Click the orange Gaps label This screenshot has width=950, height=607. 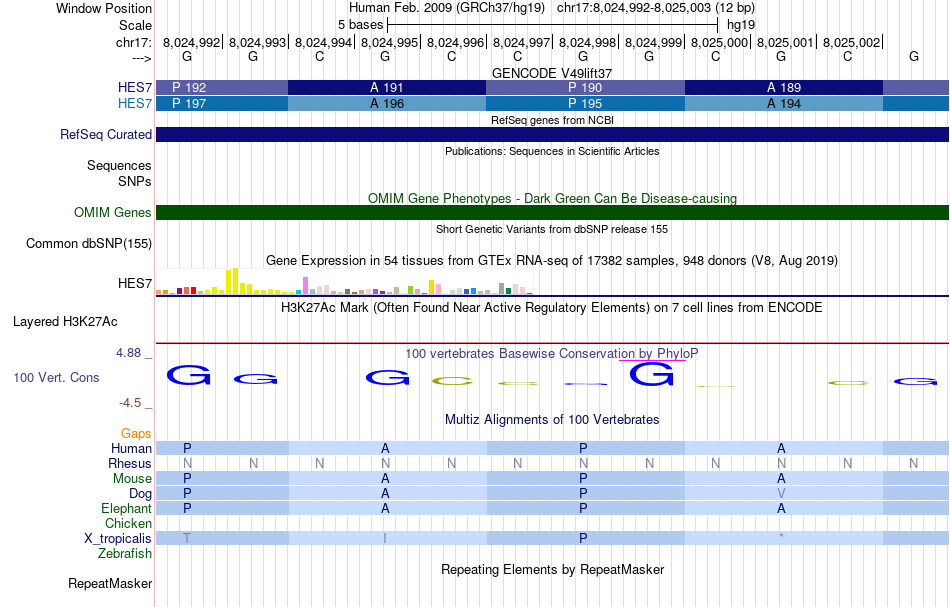[x=136, y=433]
